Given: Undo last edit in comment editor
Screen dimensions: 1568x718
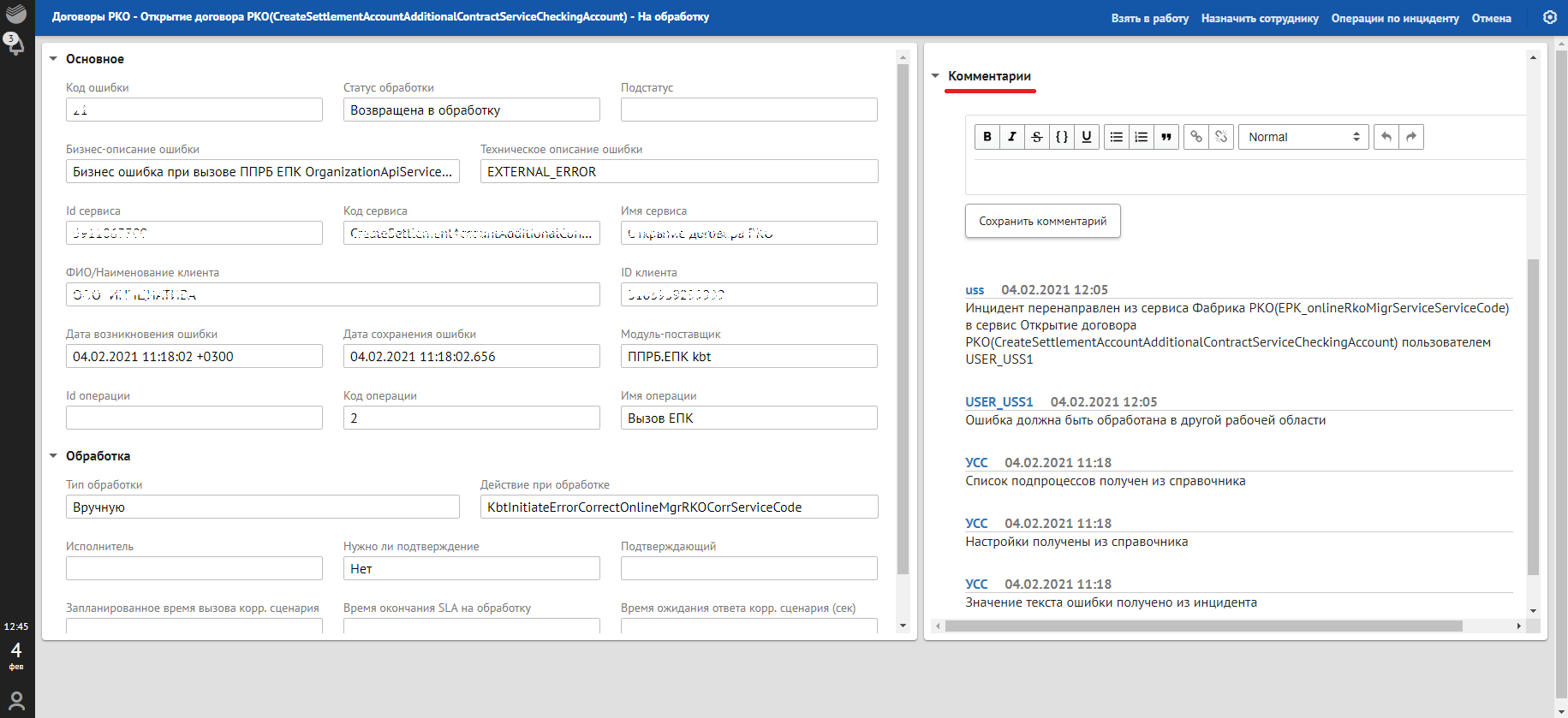Looking at the screenshot, I should click(x=1386, y=137).
